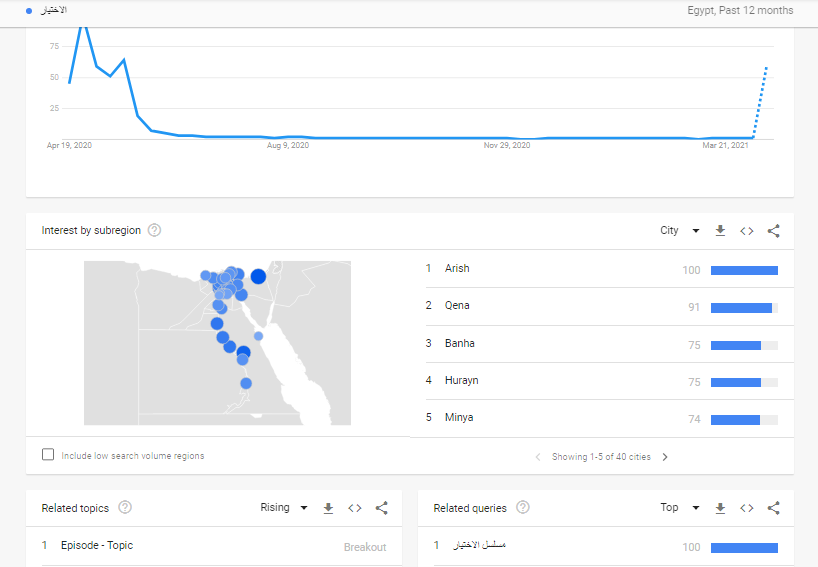
Task: Open embed code for subregion card
Action: coord(746,231)
